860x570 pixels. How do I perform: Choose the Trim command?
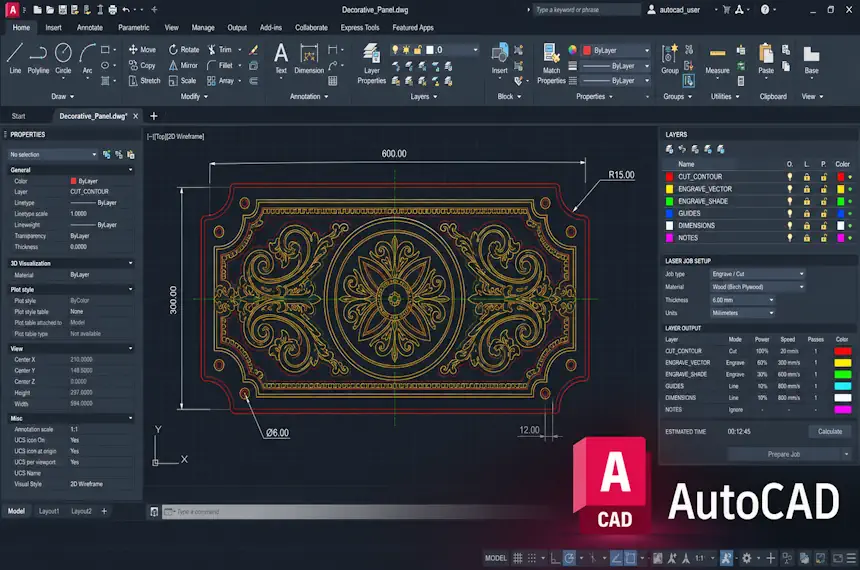[219, 49]
